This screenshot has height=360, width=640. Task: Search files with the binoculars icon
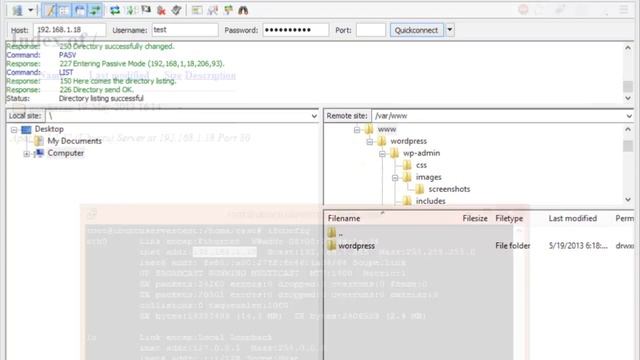tap(243, 10)
